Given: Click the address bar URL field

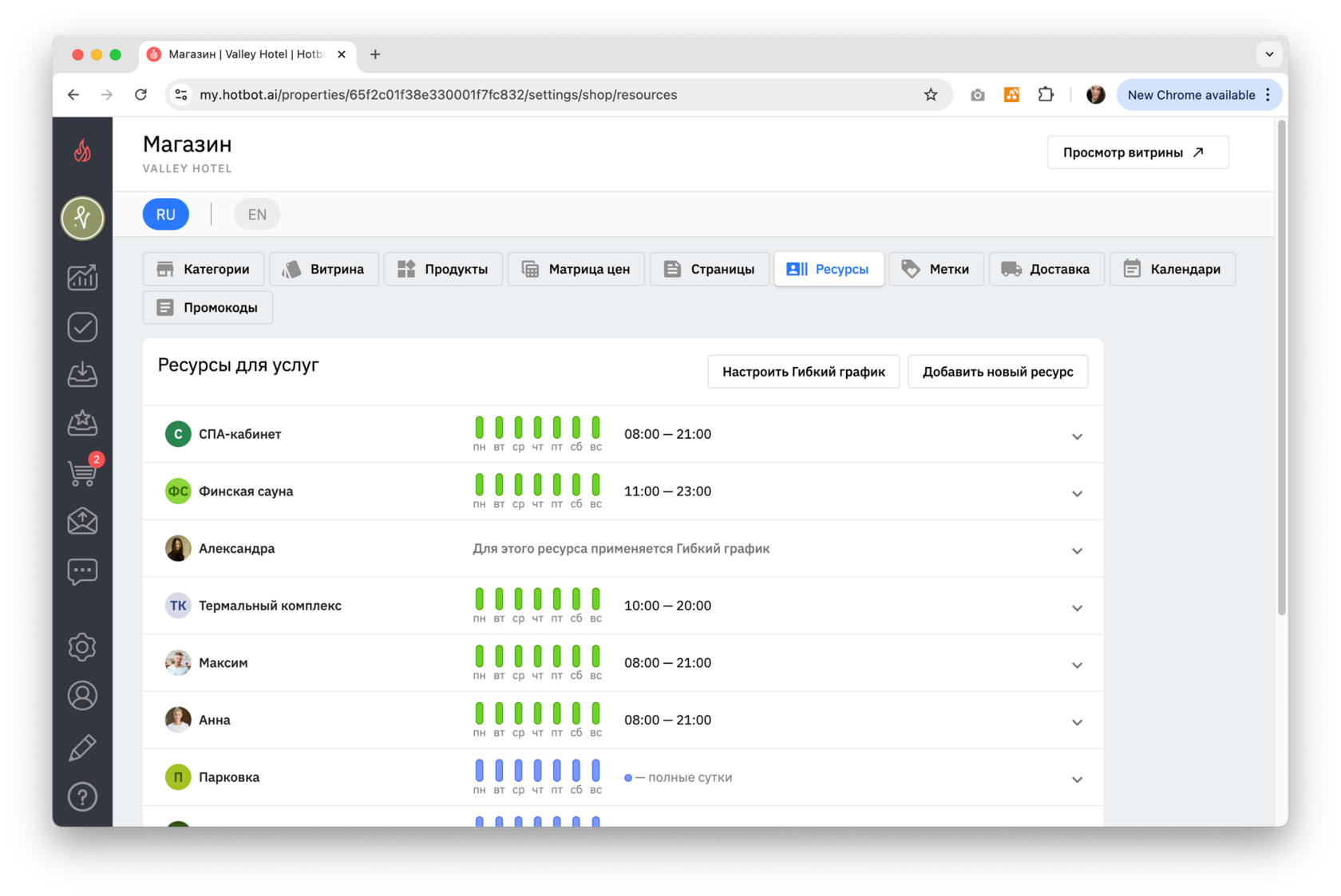Looking at the screenshot, I should pyautogui.click(x=559, y=95).
